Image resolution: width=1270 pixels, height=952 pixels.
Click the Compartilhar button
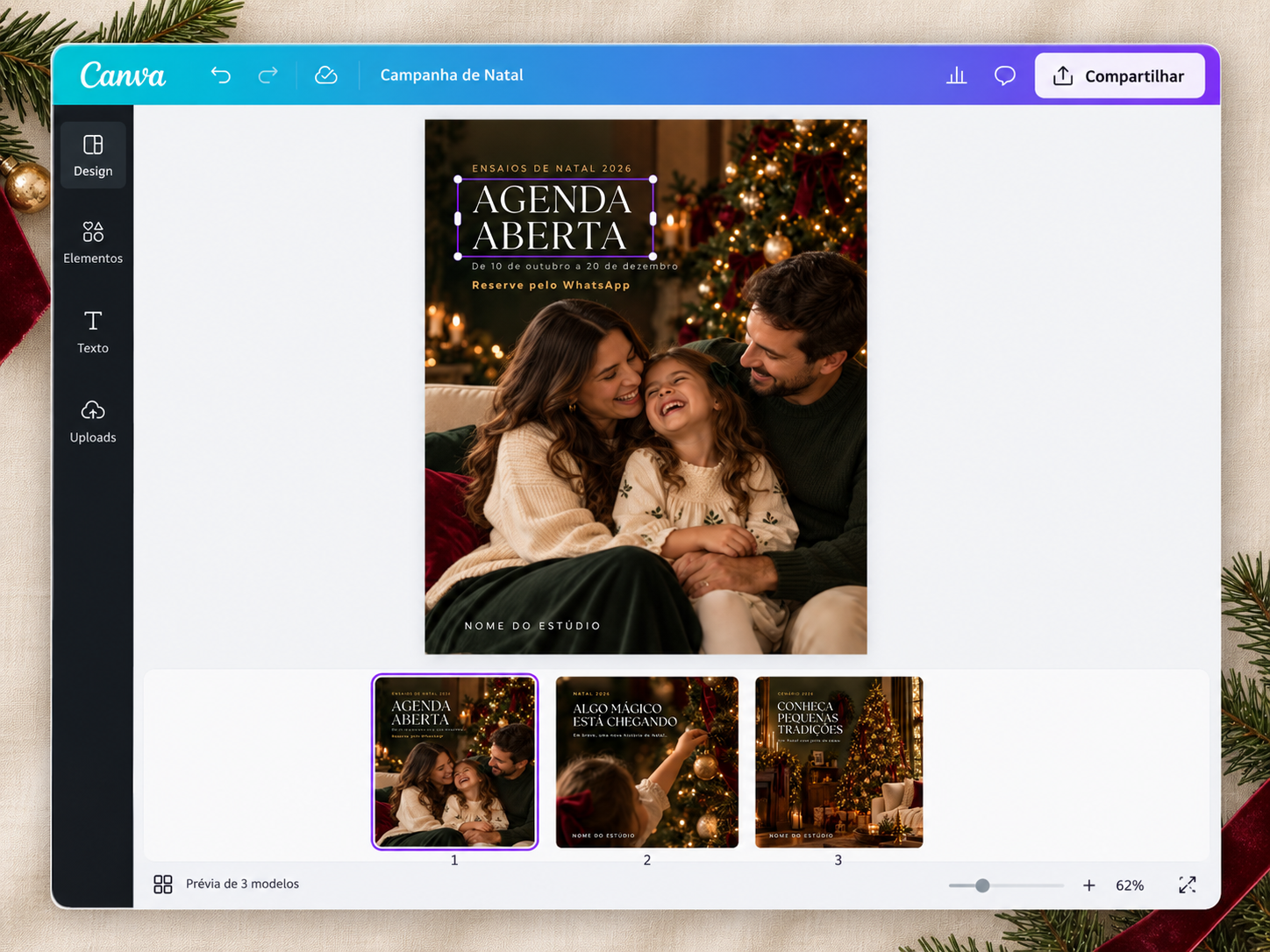pyautogui.click(x=1119, y=75)
